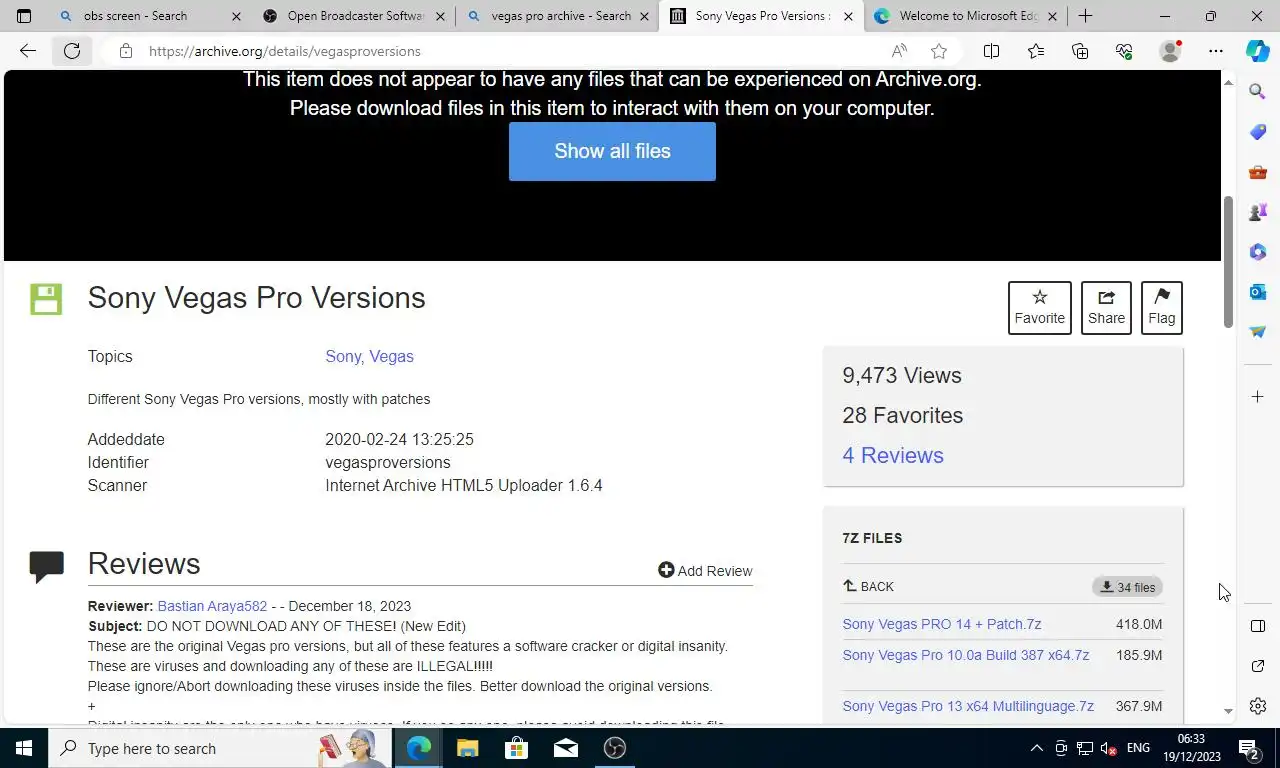Image resolution: width=1280 pixels, height=768 pixels.
Task: View site information lock icon
Action: click(125, 51)
